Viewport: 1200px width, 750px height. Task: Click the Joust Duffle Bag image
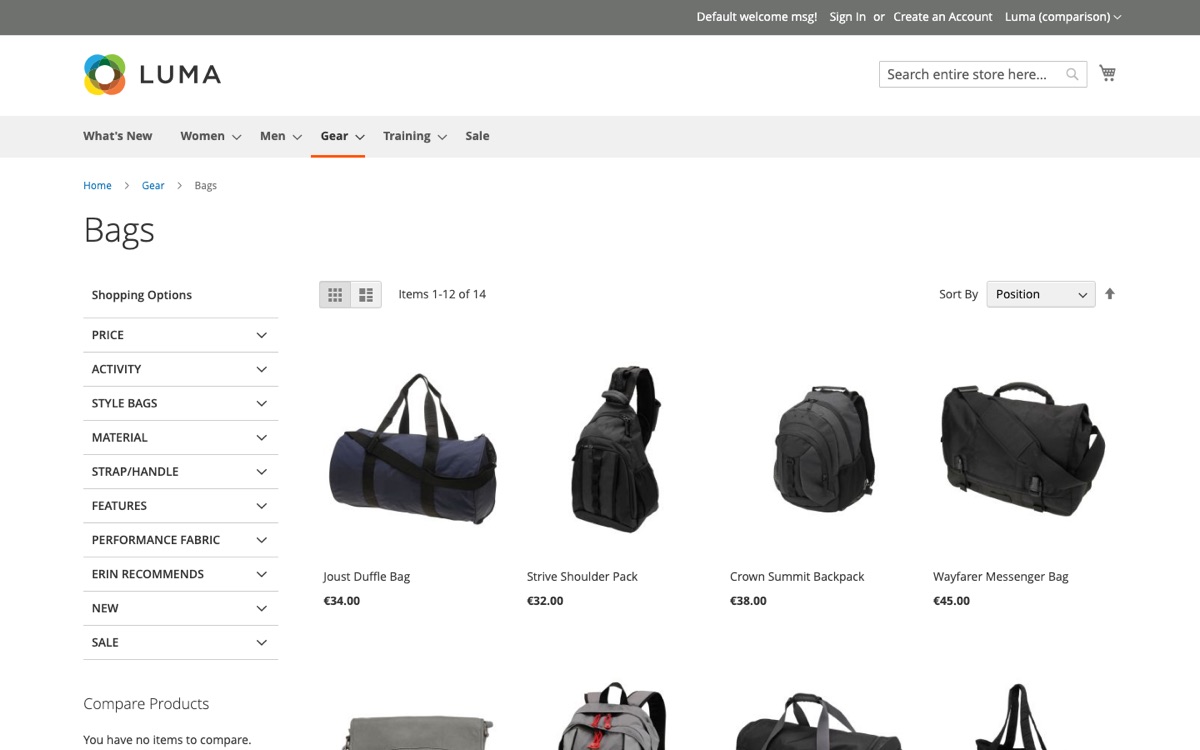413,450
